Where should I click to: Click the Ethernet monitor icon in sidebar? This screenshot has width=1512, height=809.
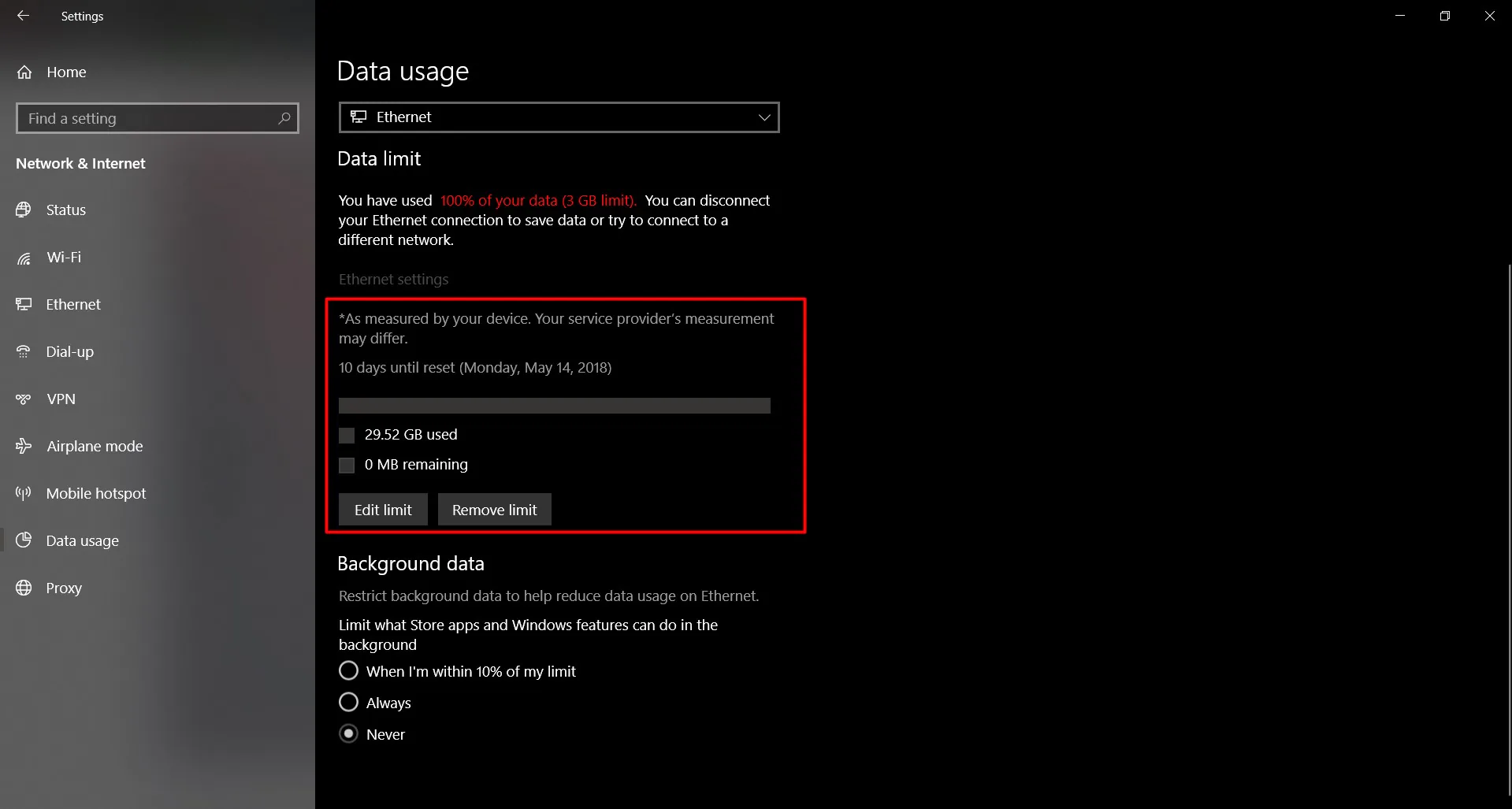pyautogui.click(x=24, y=304)
